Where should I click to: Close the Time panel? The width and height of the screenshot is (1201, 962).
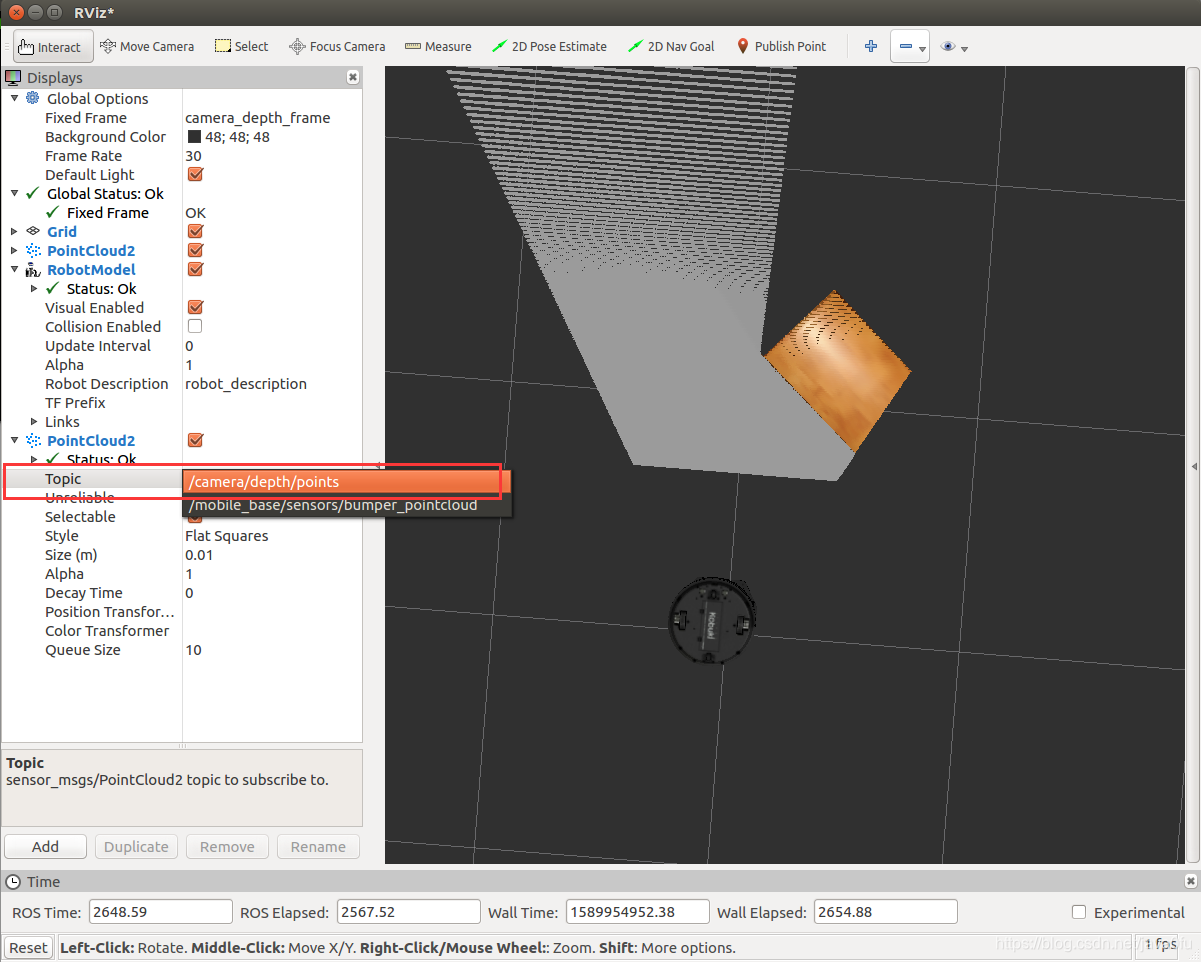coord(1190,881)
